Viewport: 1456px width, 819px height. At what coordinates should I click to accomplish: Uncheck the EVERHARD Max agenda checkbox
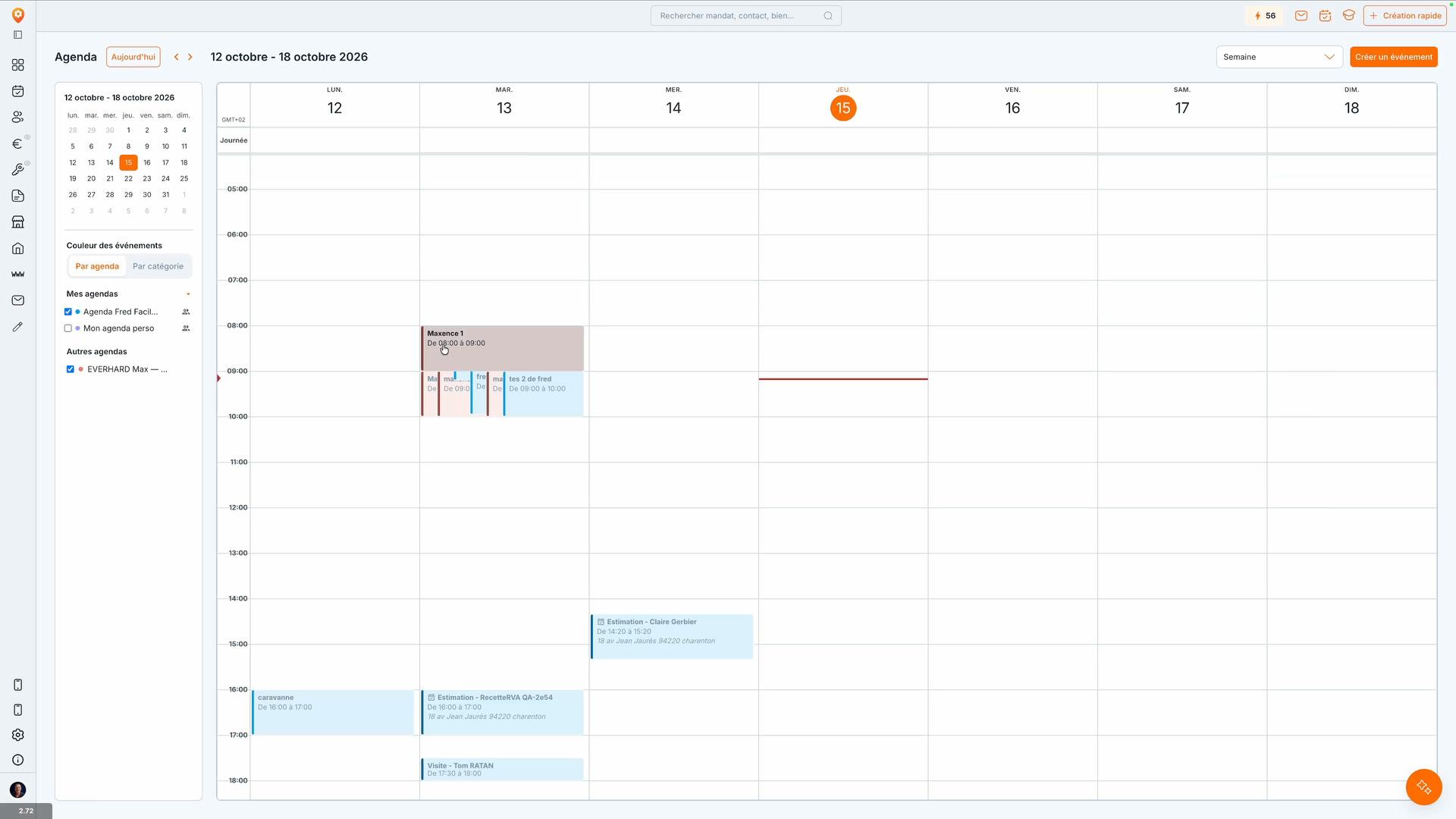[71, 369]
